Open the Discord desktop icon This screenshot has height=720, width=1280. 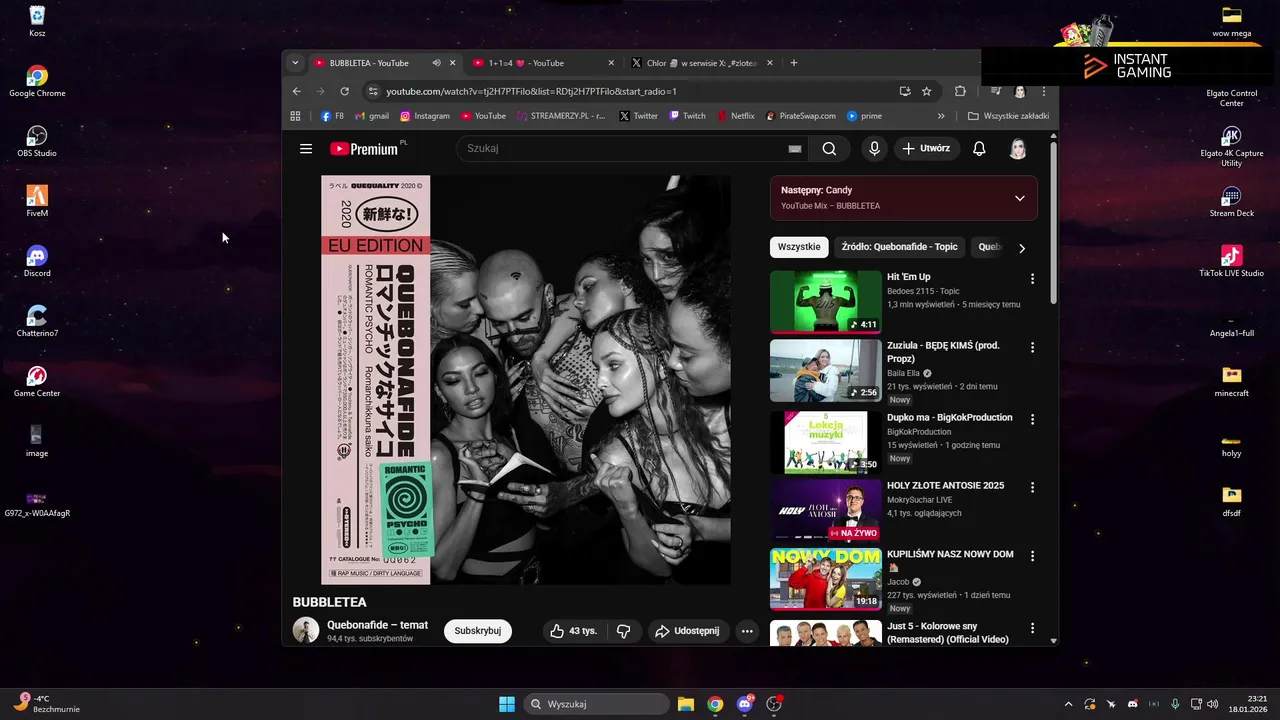click(x=37, y=261)
